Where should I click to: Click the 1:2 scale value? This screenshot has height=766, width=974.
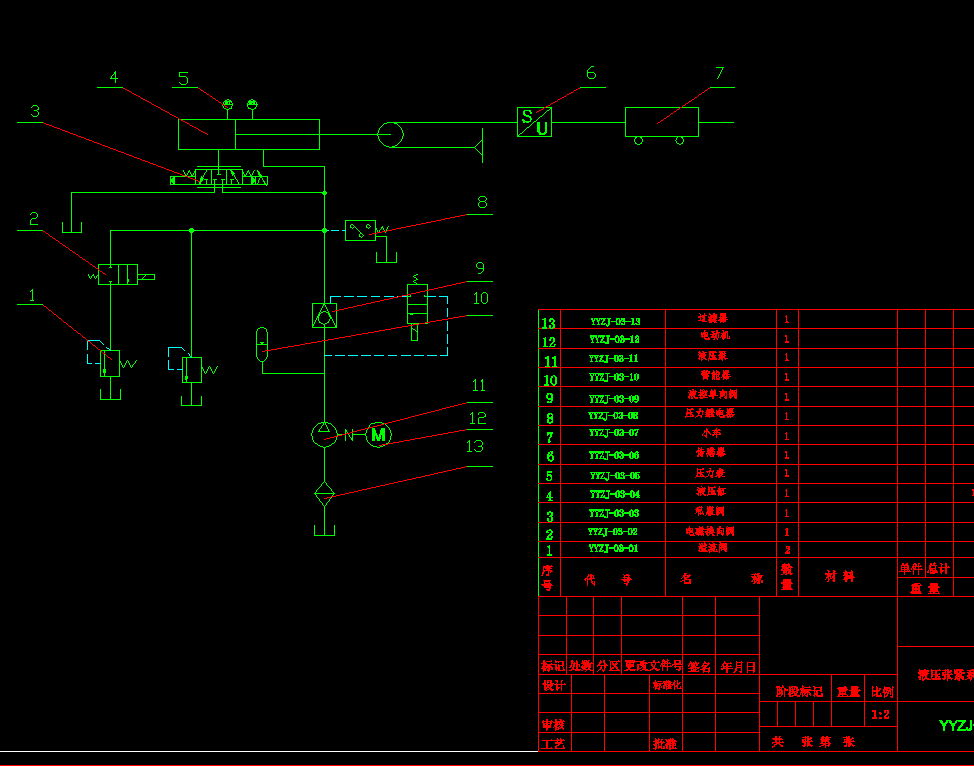click(880, 714)
